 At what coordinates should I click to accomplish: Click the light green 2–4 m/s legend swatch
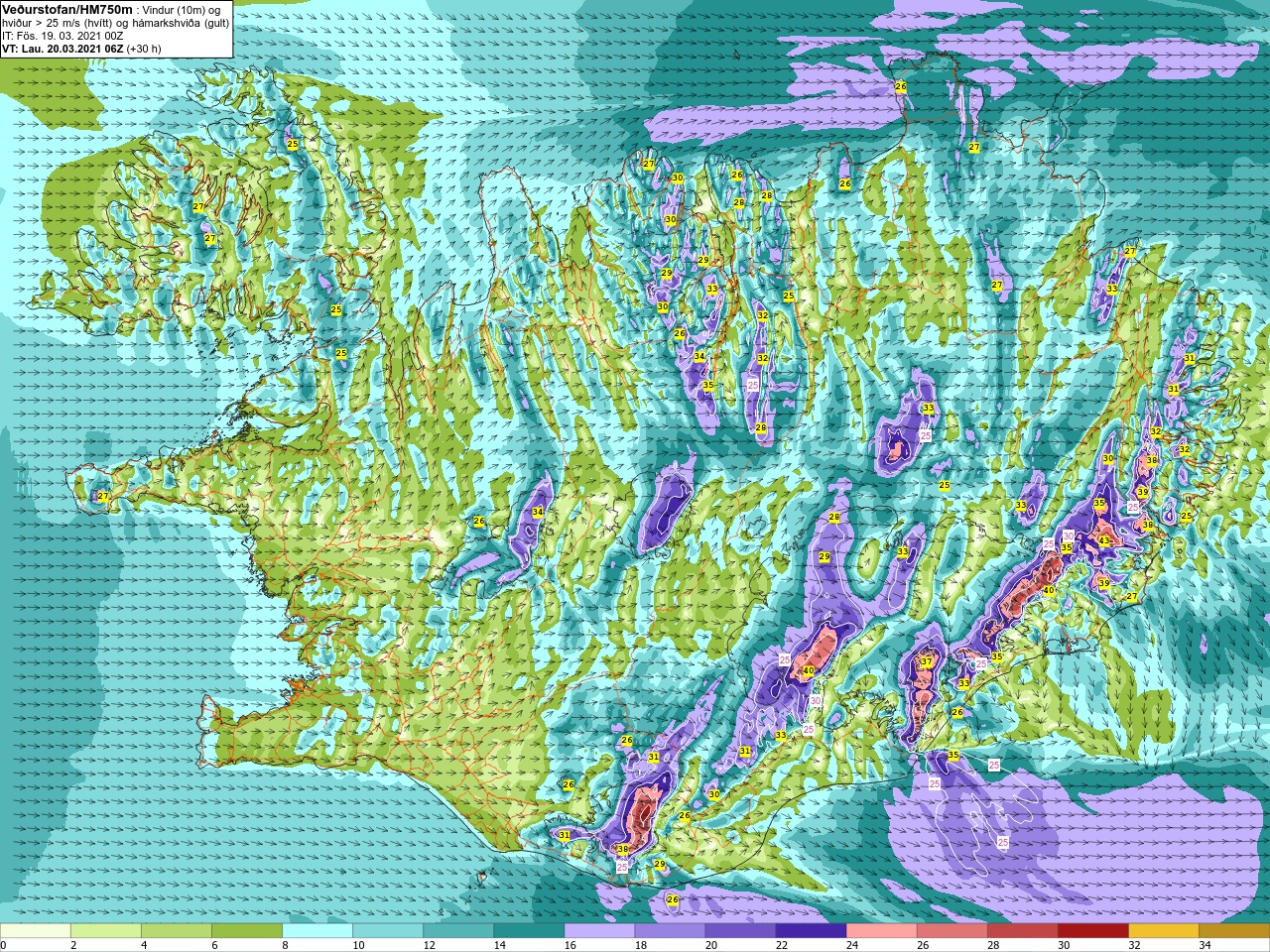pos(106,931)
